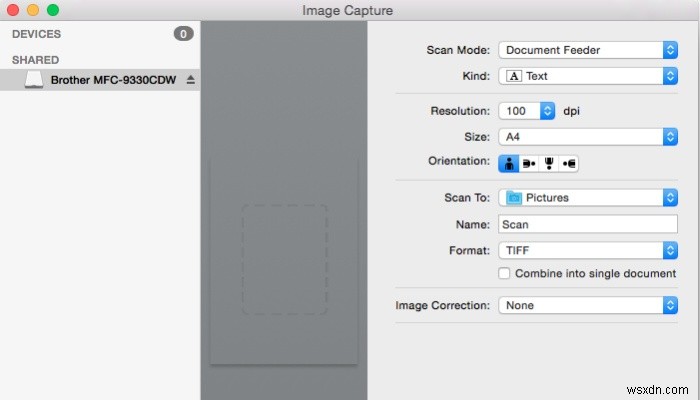Screen dimensions: 700x400
Task: Open the Size dropdown showing A4
Action: (x=588, y=137)
